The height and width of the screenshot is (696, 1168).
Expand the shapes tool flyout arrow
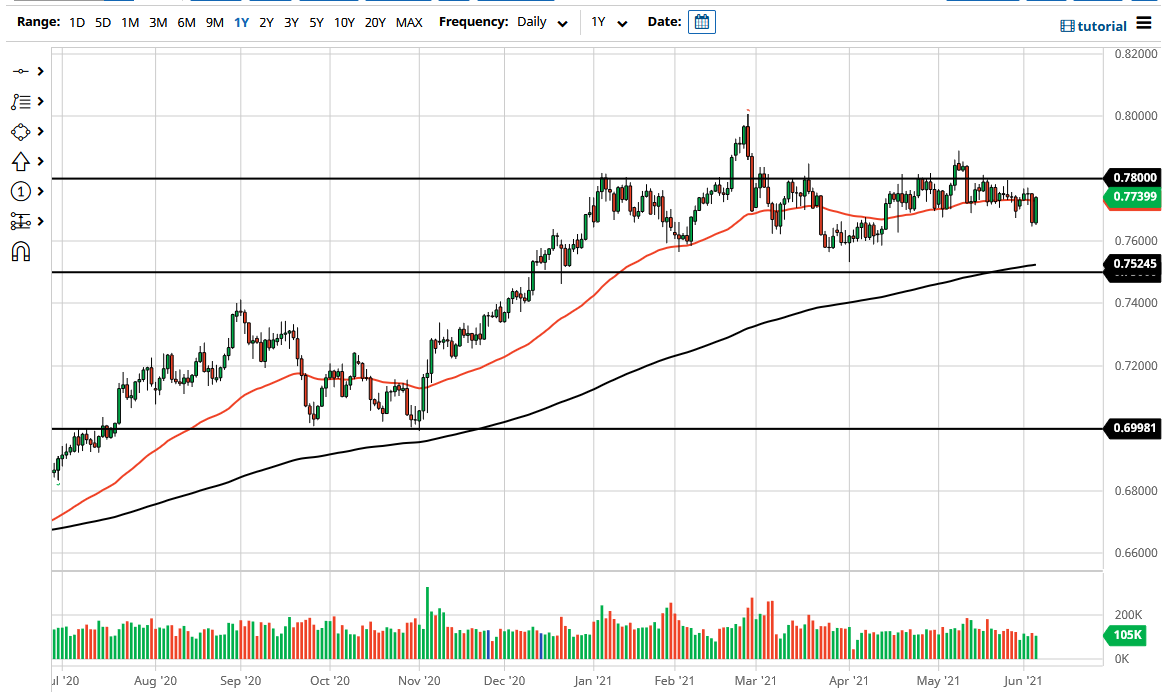tap(40, 131)
